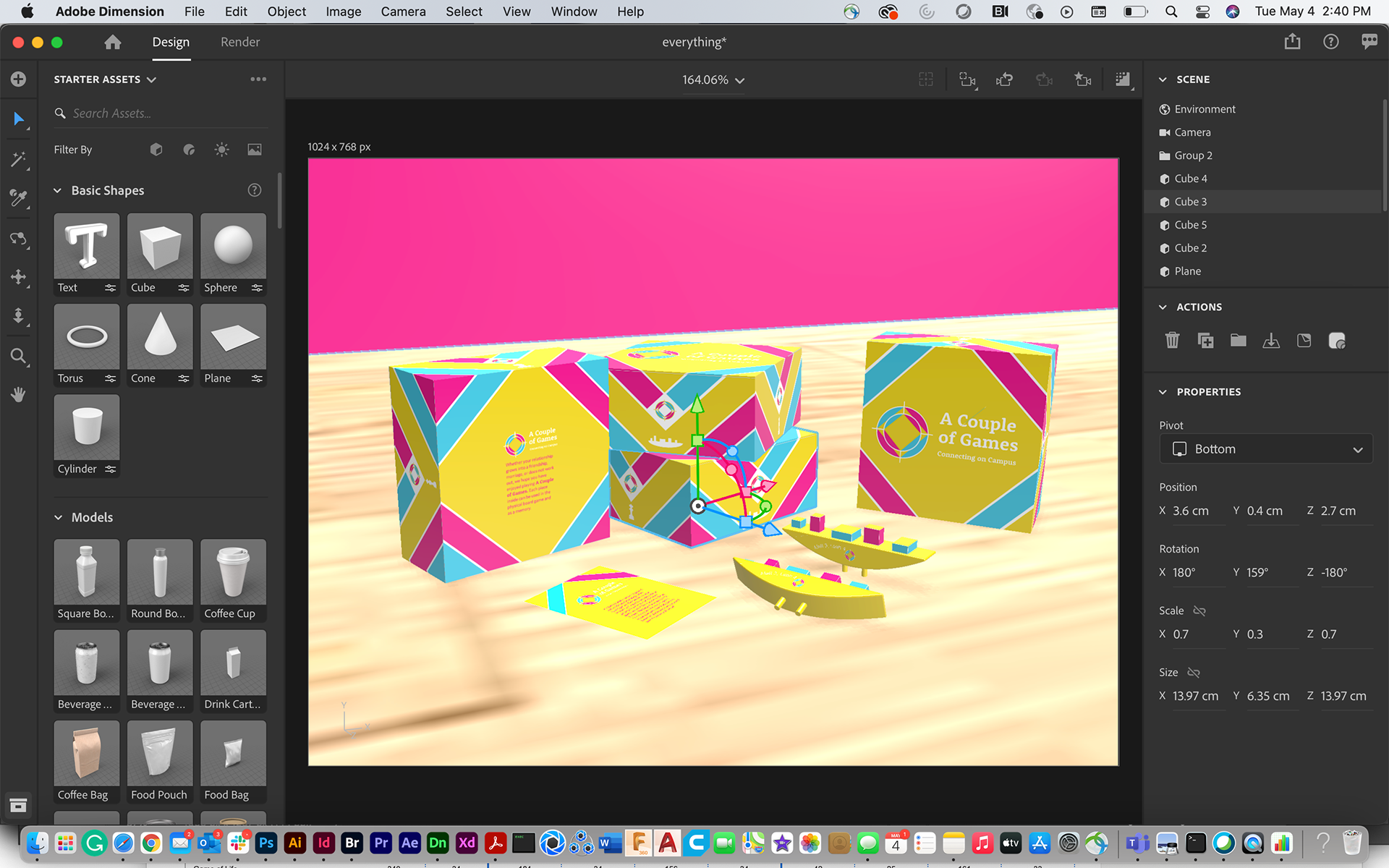Open the Starter Assets dropdown
Screen dimensions: 1389x868
pos(105,80)
